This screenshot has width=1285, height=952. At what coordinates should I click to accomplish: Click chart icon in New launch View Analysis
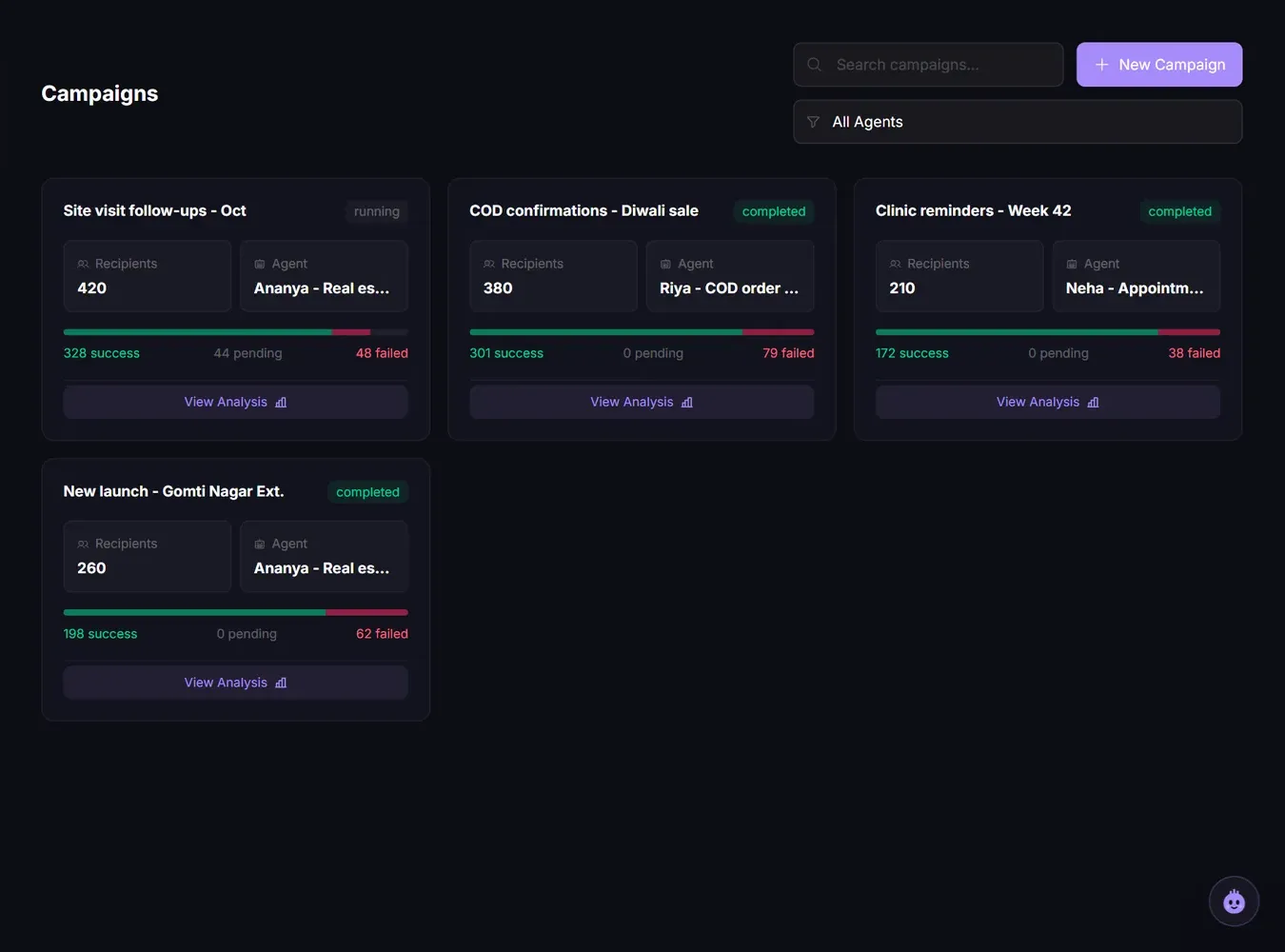click(281, 683)
